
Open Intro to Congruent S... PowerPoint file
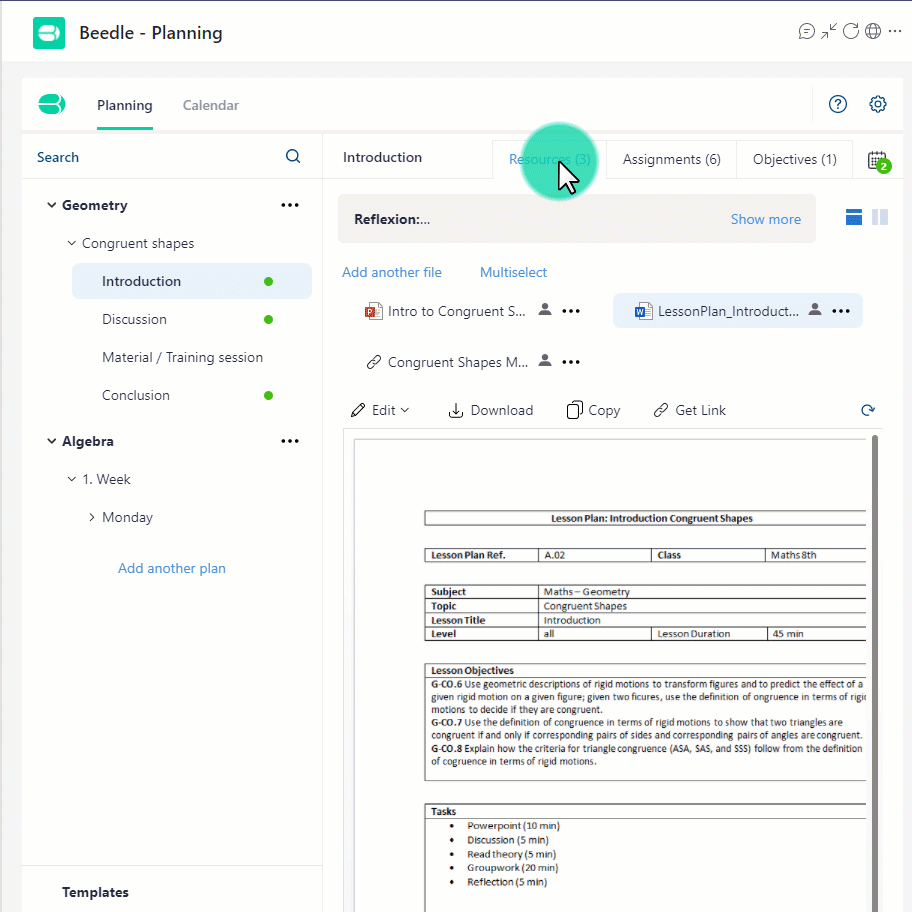445,311
